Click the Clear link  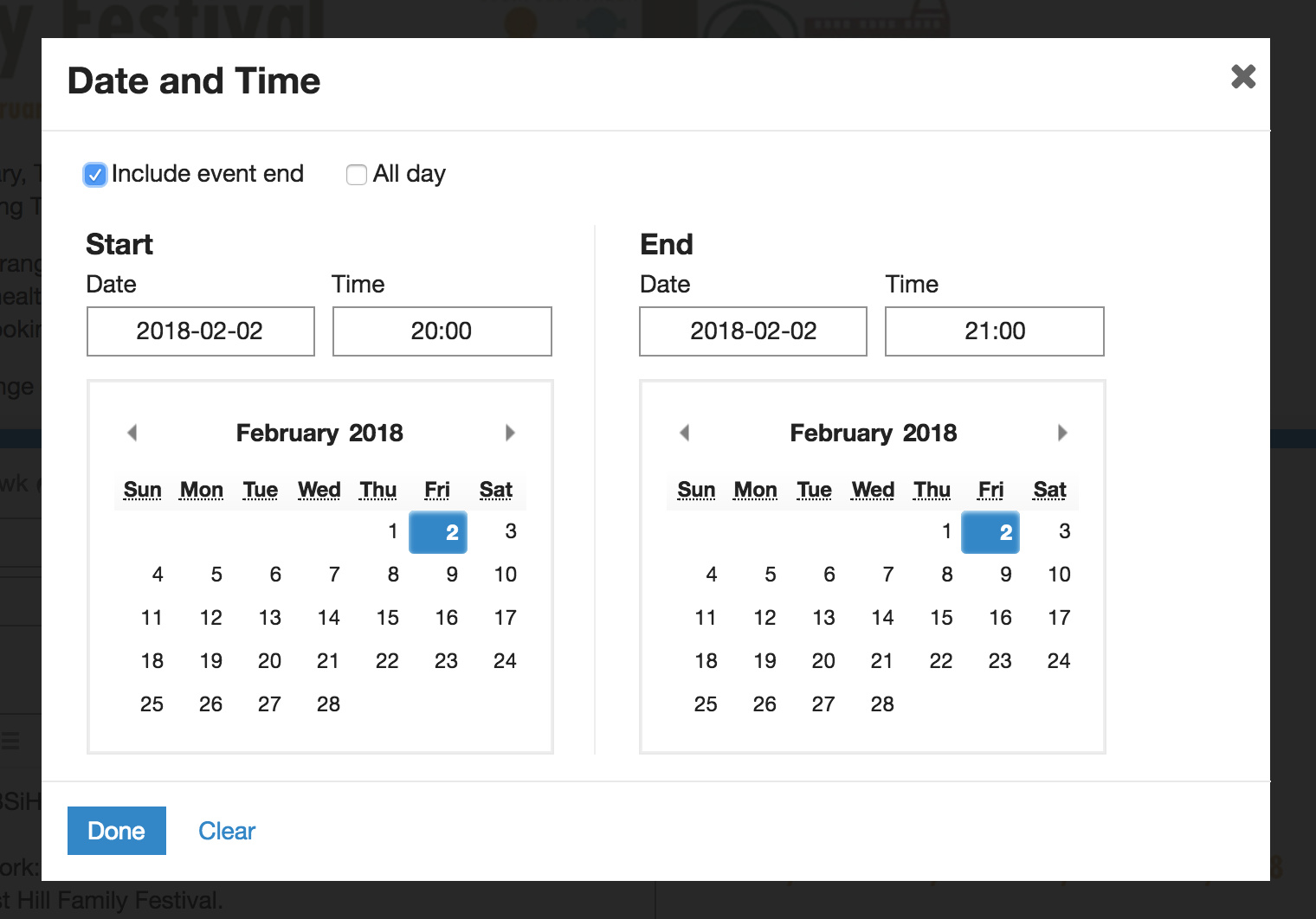point(227,831)
